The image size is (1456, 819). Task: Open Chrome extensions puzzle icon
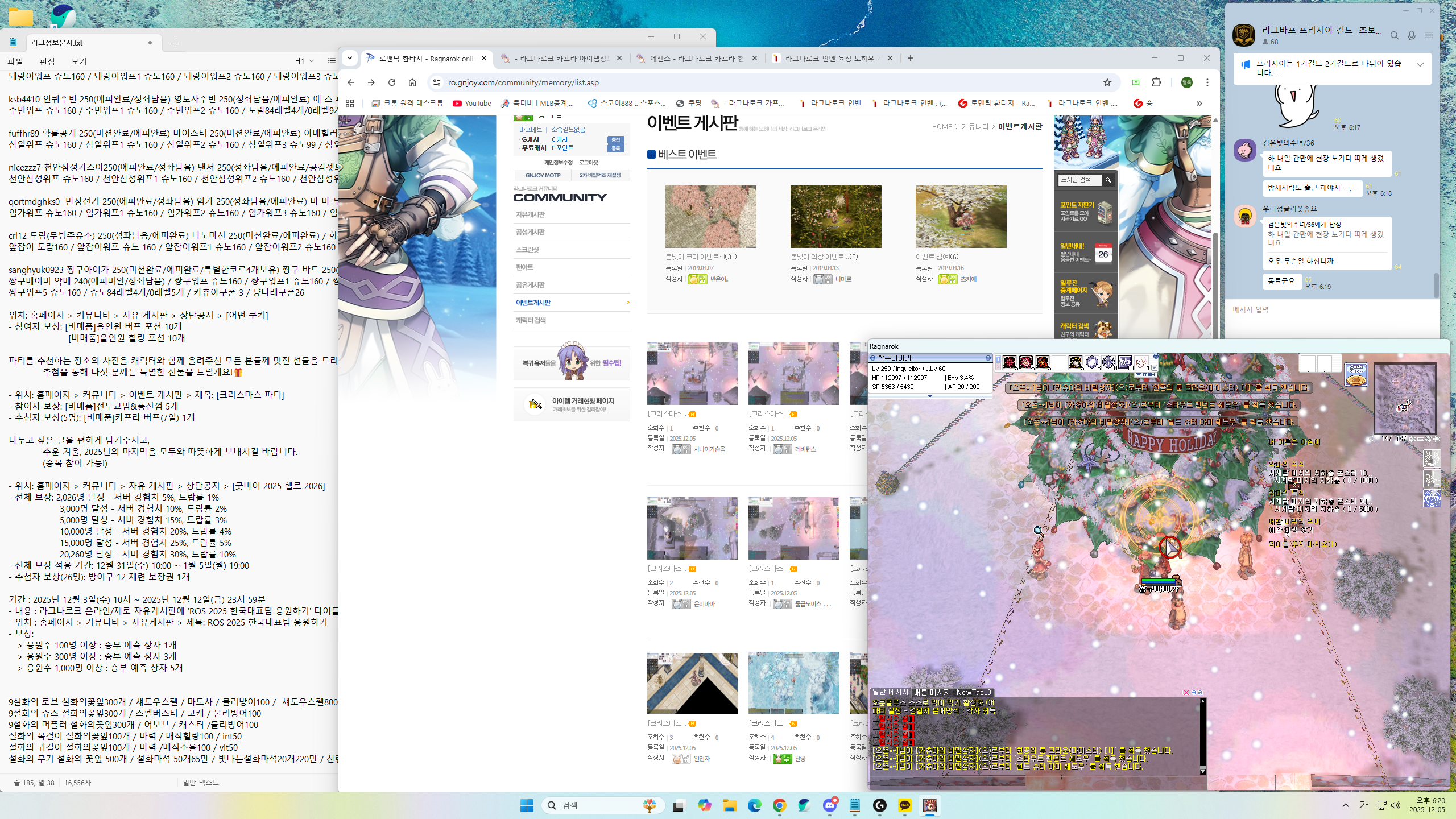[x=1156, y=82]
